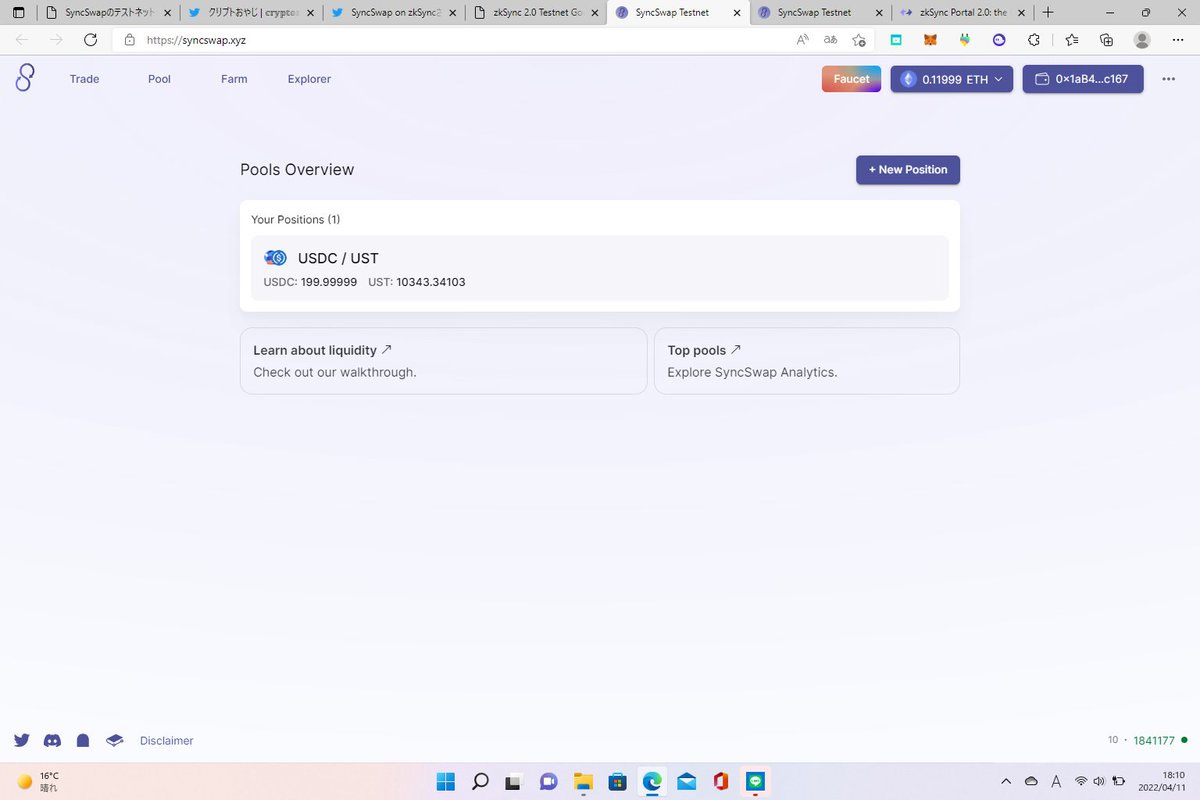The height and width of the screenshot is (800, 1200).
Task: Switch to SyncSwap on zkSync Twitter tab
Action: pyautogui.click(x=395, y=13)
